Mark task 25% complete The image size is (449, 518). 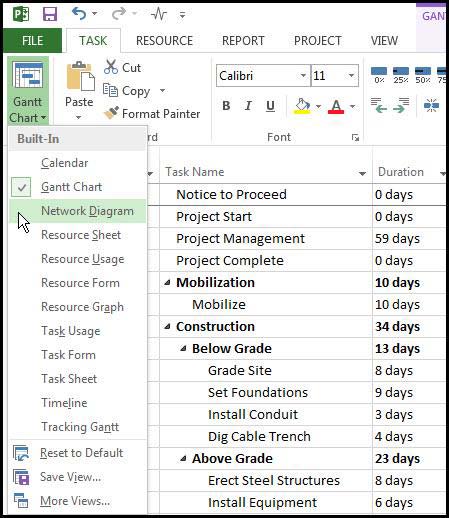pos(401,75)
